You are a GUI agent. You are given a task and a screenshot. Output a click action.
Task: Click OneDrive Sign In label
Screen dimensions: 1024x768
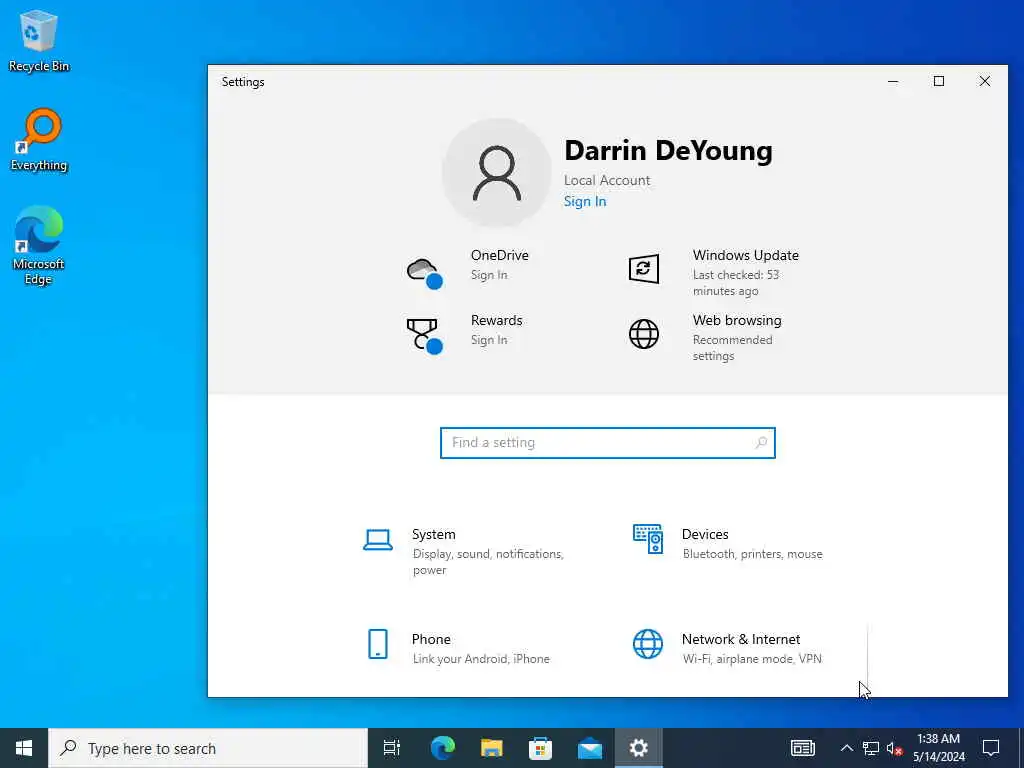pos(489,275)
